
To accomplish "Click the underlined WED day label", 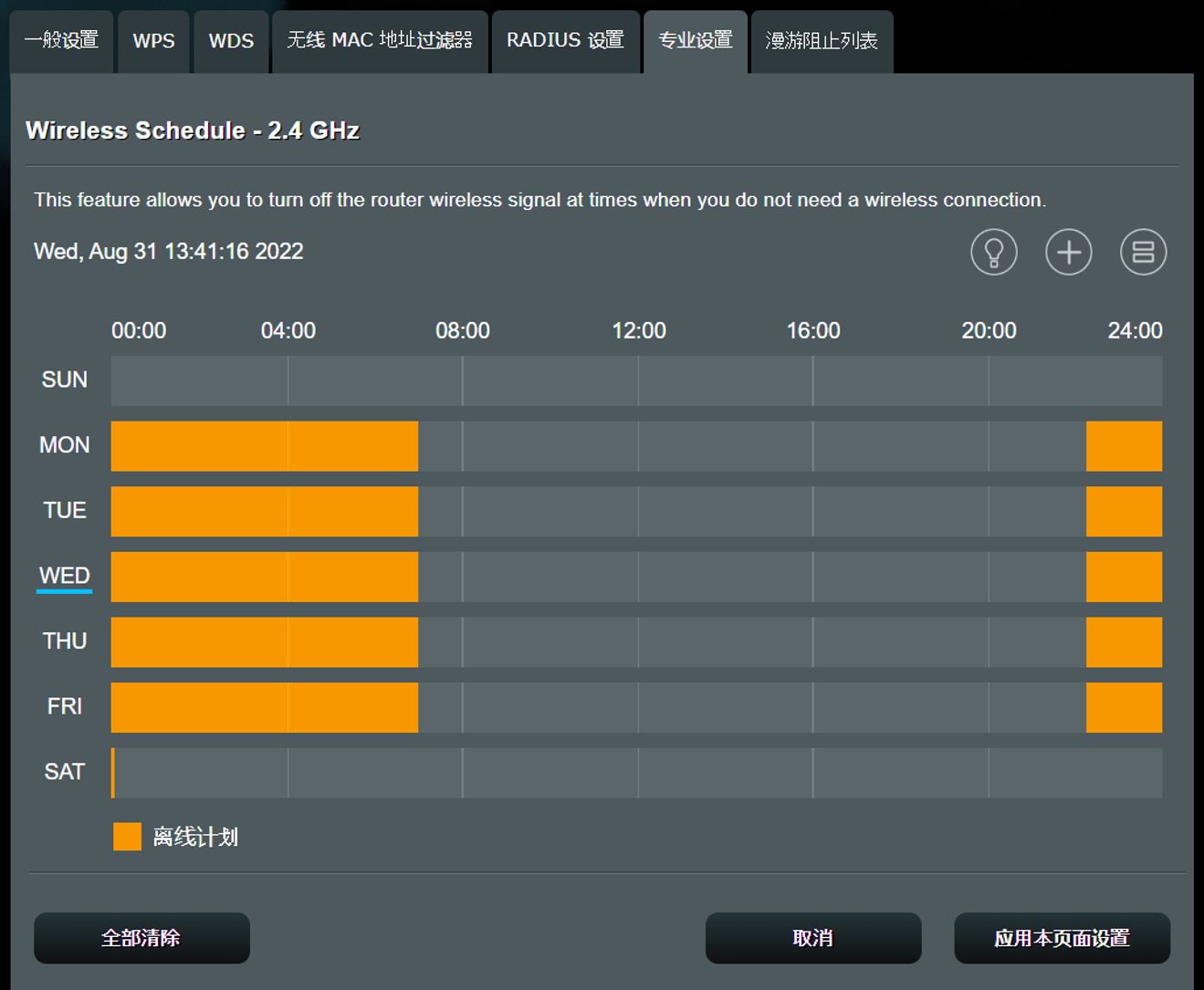I will coord(65,576).
